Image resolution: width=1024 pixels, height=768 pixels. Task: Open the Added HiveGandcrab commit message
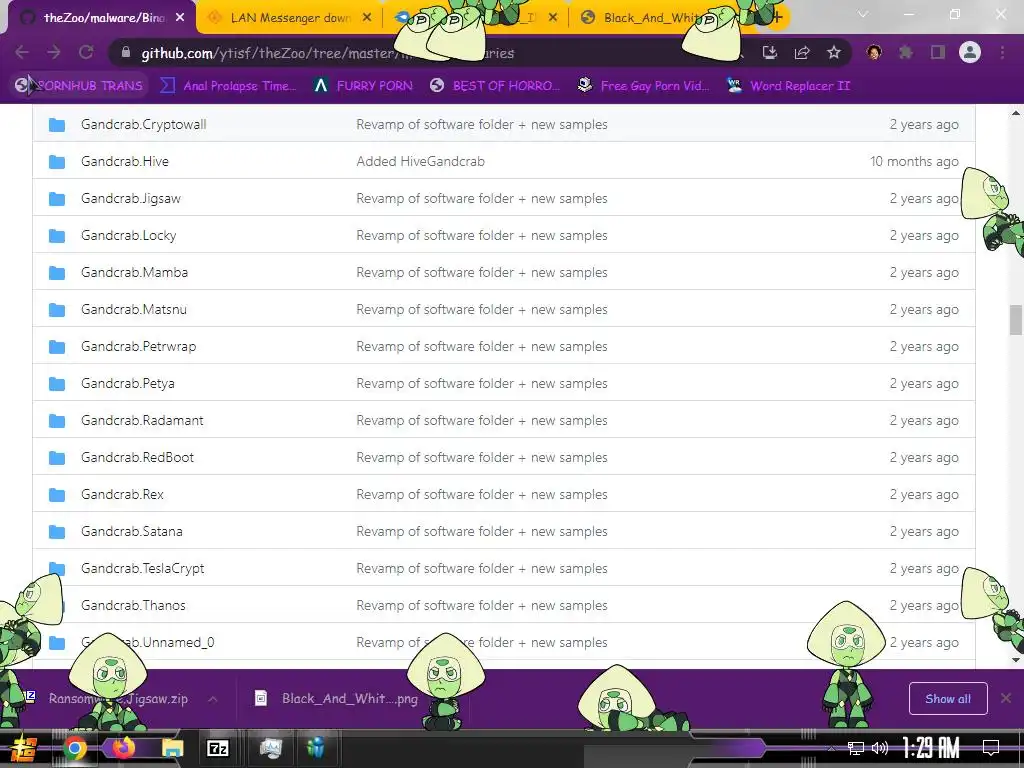421,161
